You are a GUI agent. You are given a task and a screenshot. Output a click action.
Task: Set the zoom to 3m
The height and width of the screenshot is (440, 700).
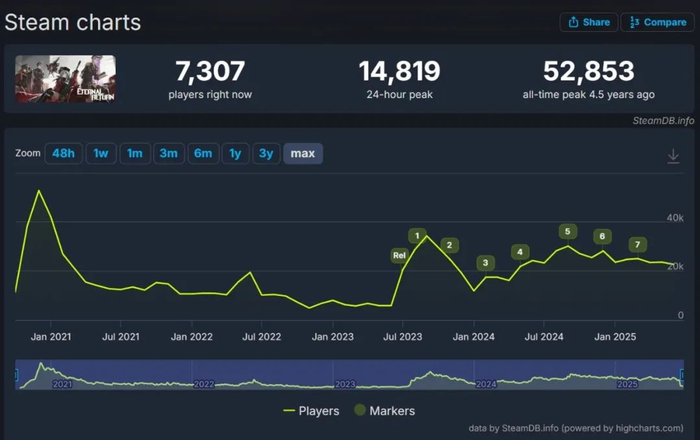tap(169, 154)
